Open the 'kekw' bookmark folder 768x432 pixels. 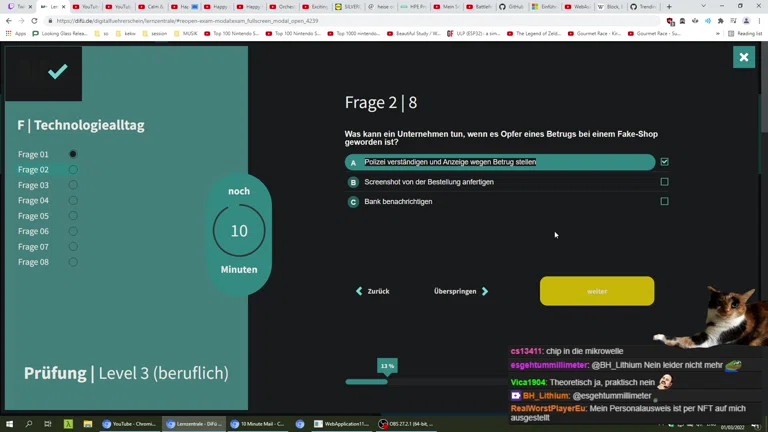[x=125, y=34]
